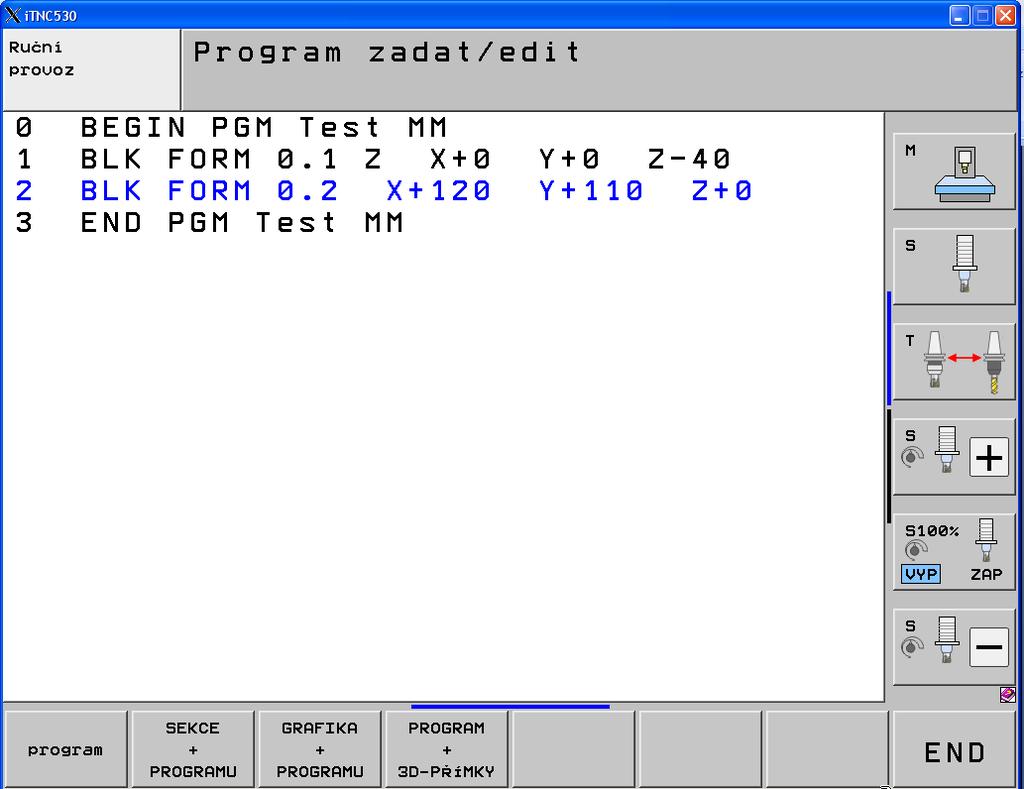
Task: Click the Y+110 value in line 2
Action: (x=591, y=191)
